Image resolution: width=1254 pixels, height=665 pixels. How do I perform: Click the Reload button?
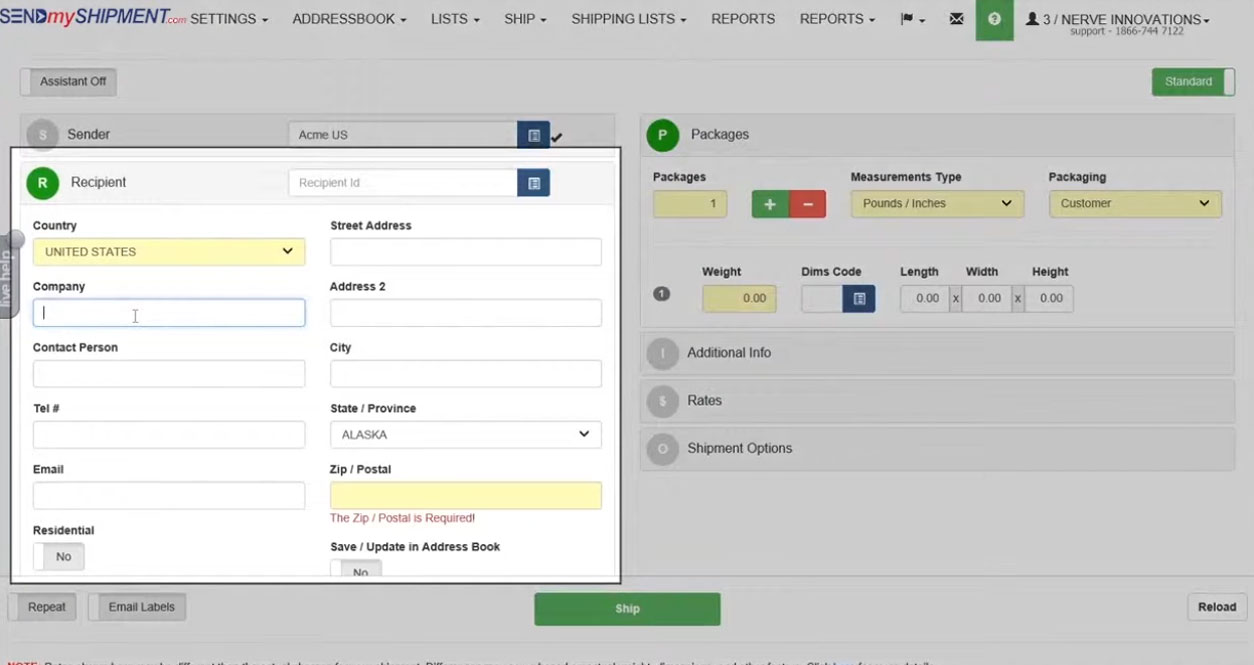[1216, 607]
